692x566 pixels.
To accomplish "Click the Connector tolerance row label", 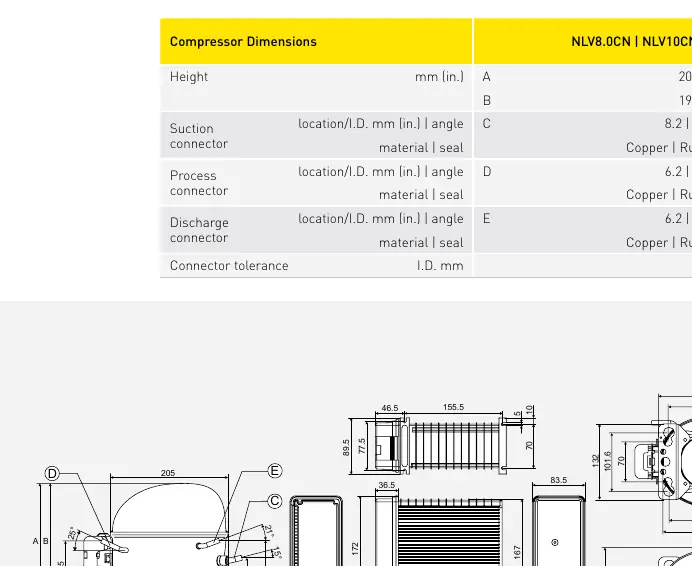I will [x=229, y=266].
